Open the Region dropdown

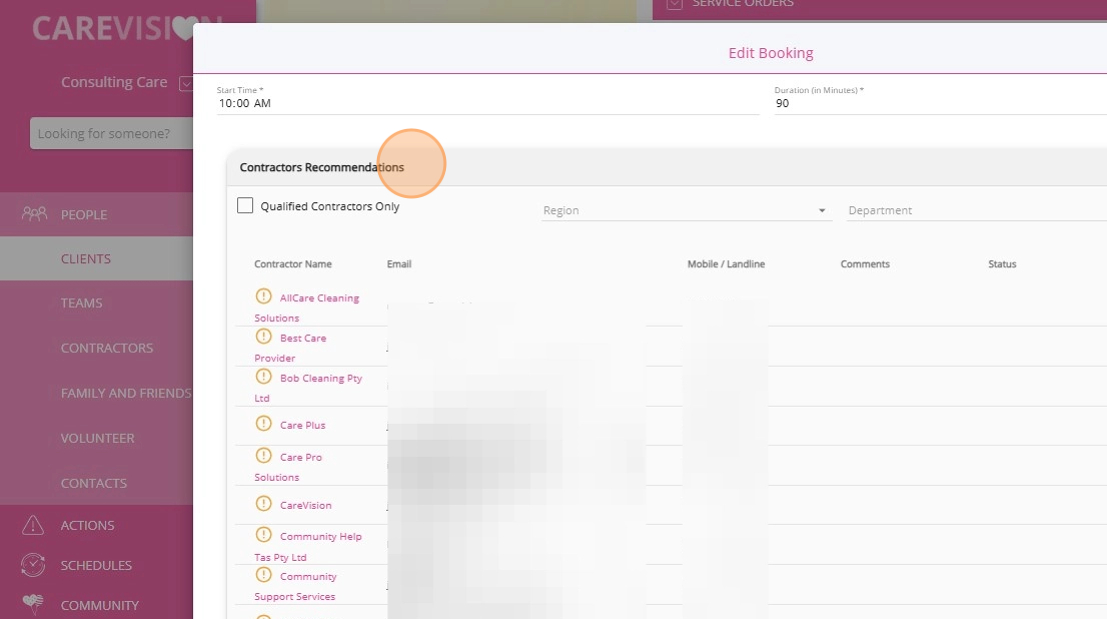coord(685,211)
